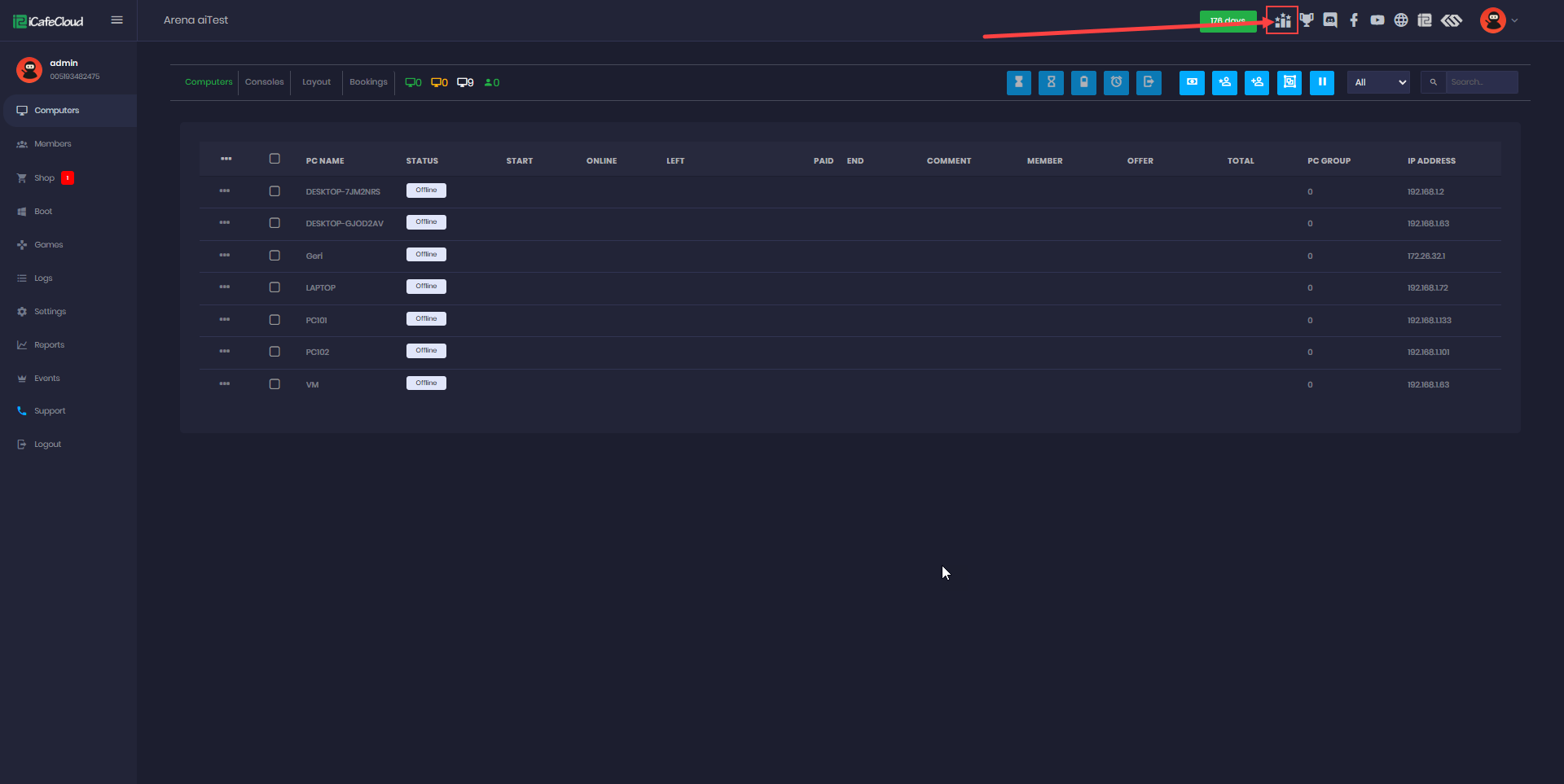Open the trophy icon in header
Viewport: 1564px width, 784px height.
point(1307,20)
